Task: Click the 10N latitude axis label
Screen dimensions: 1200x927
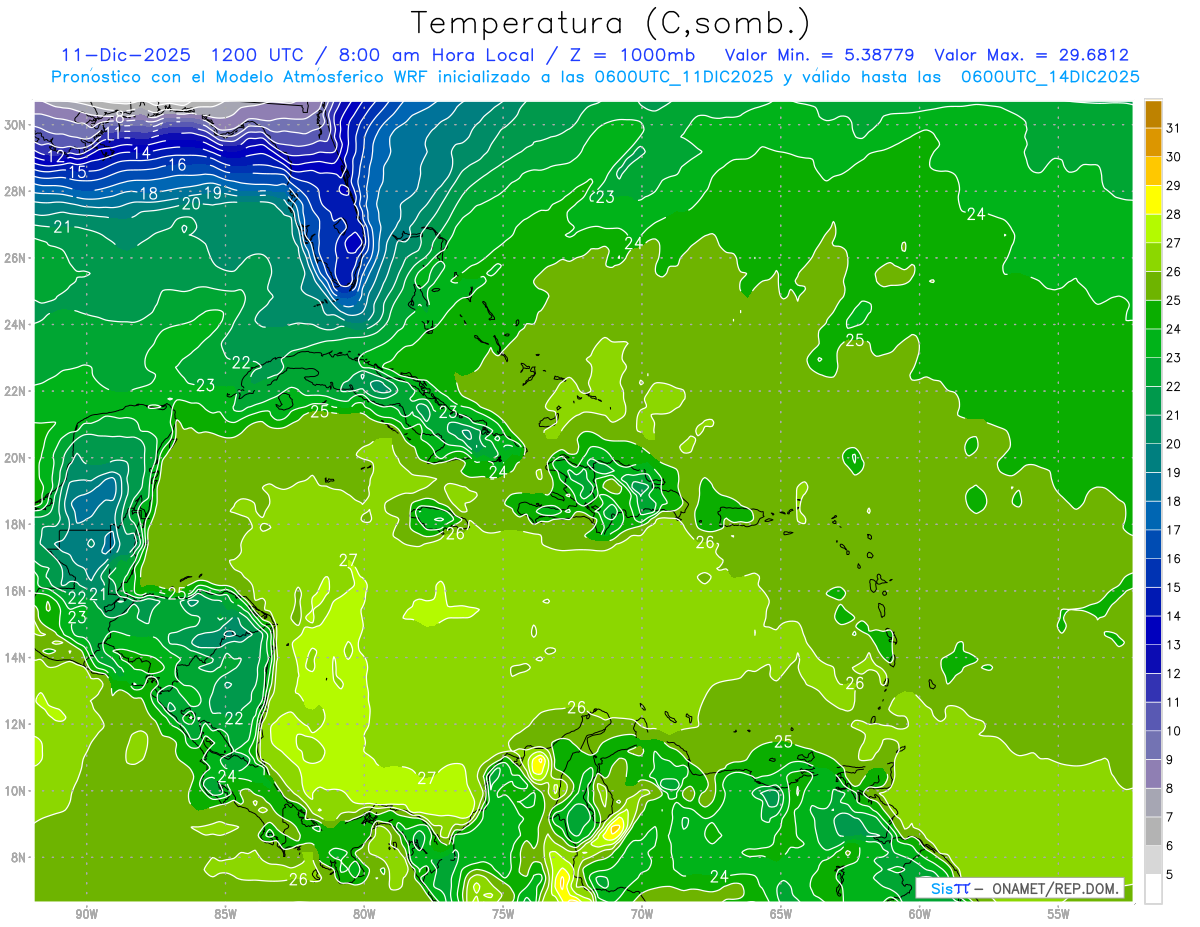Action: tap(16, 791)
